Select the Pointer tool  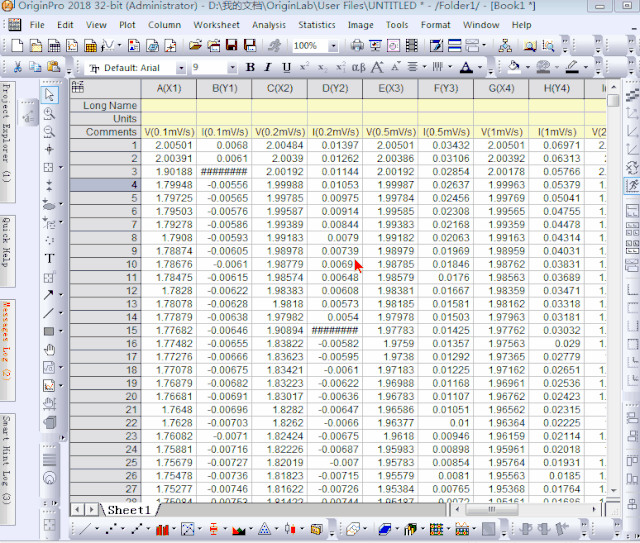tap(50, 94)
